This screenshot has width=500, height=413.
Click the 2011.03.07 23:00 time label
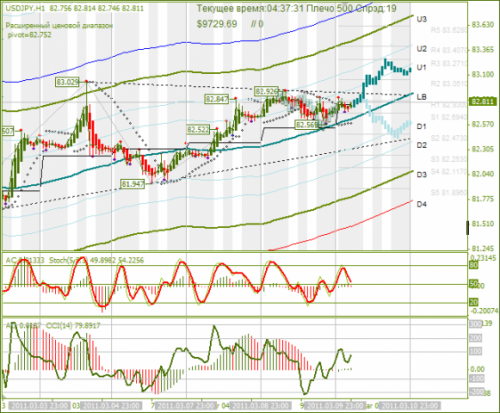186,406
